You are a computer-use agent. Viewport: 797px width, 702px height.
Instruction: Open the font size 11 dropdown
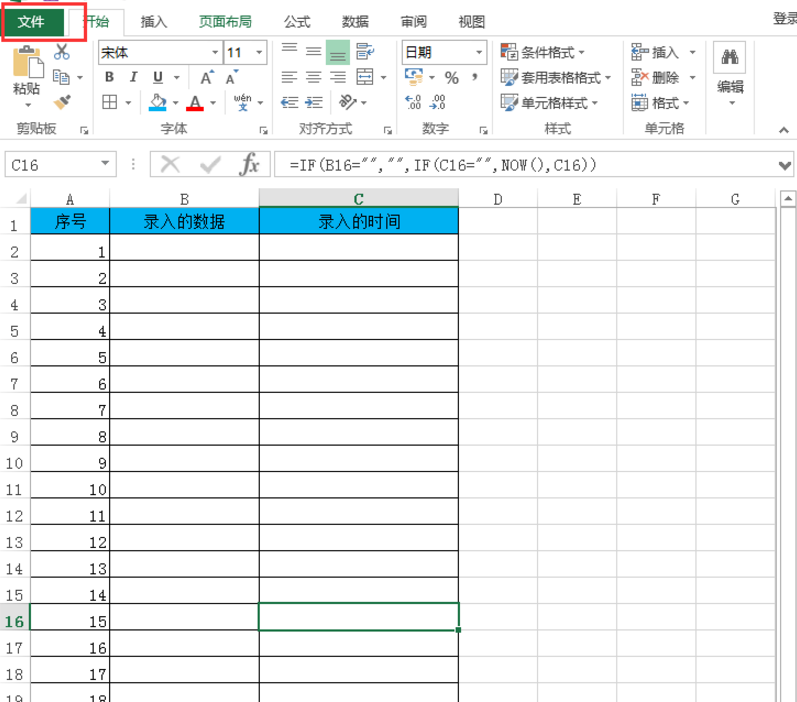coord(259,52)
